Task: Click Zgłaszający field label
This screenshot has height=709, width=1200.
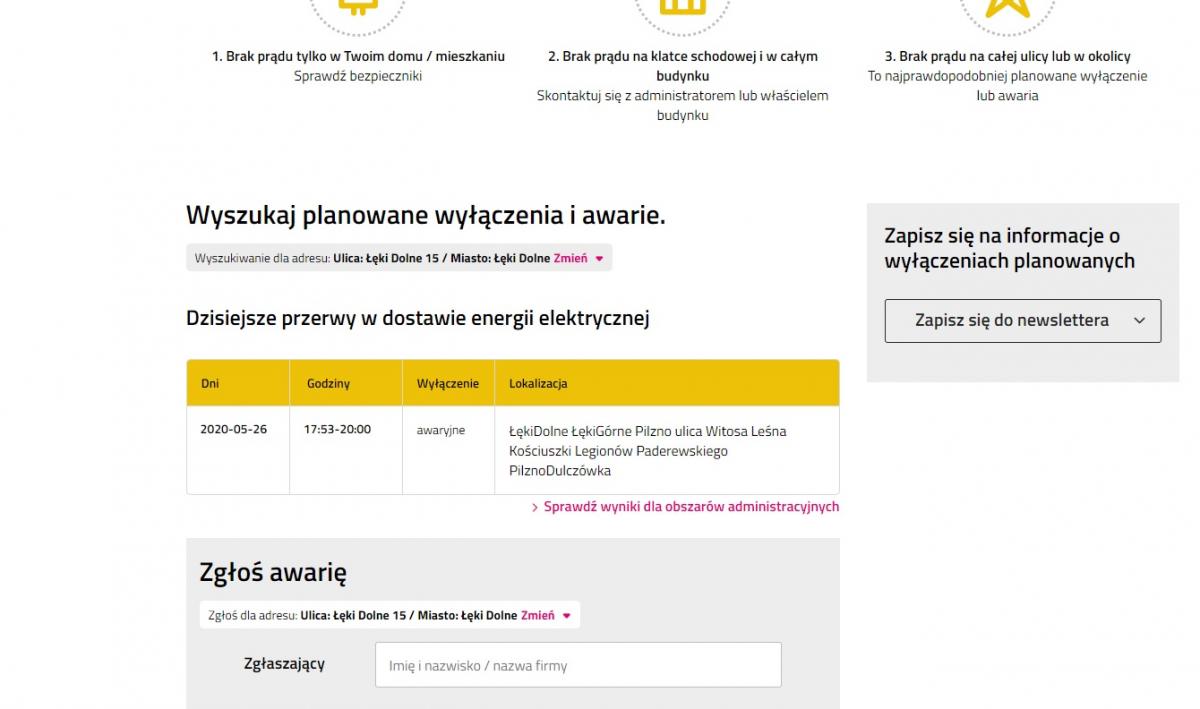Action: [284, 664]
